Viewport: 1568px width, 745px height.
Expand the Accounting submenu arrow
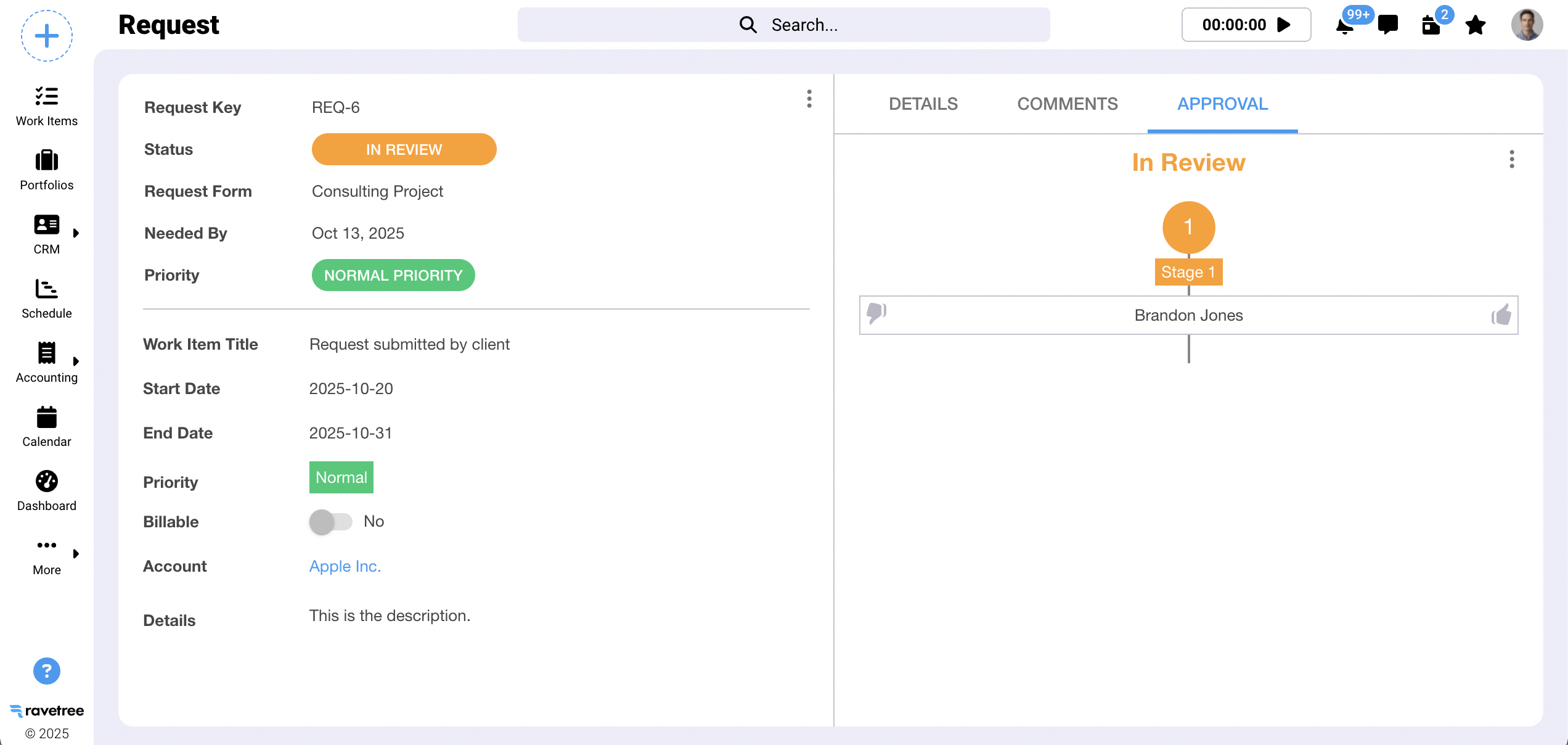(x=76, y=361)
